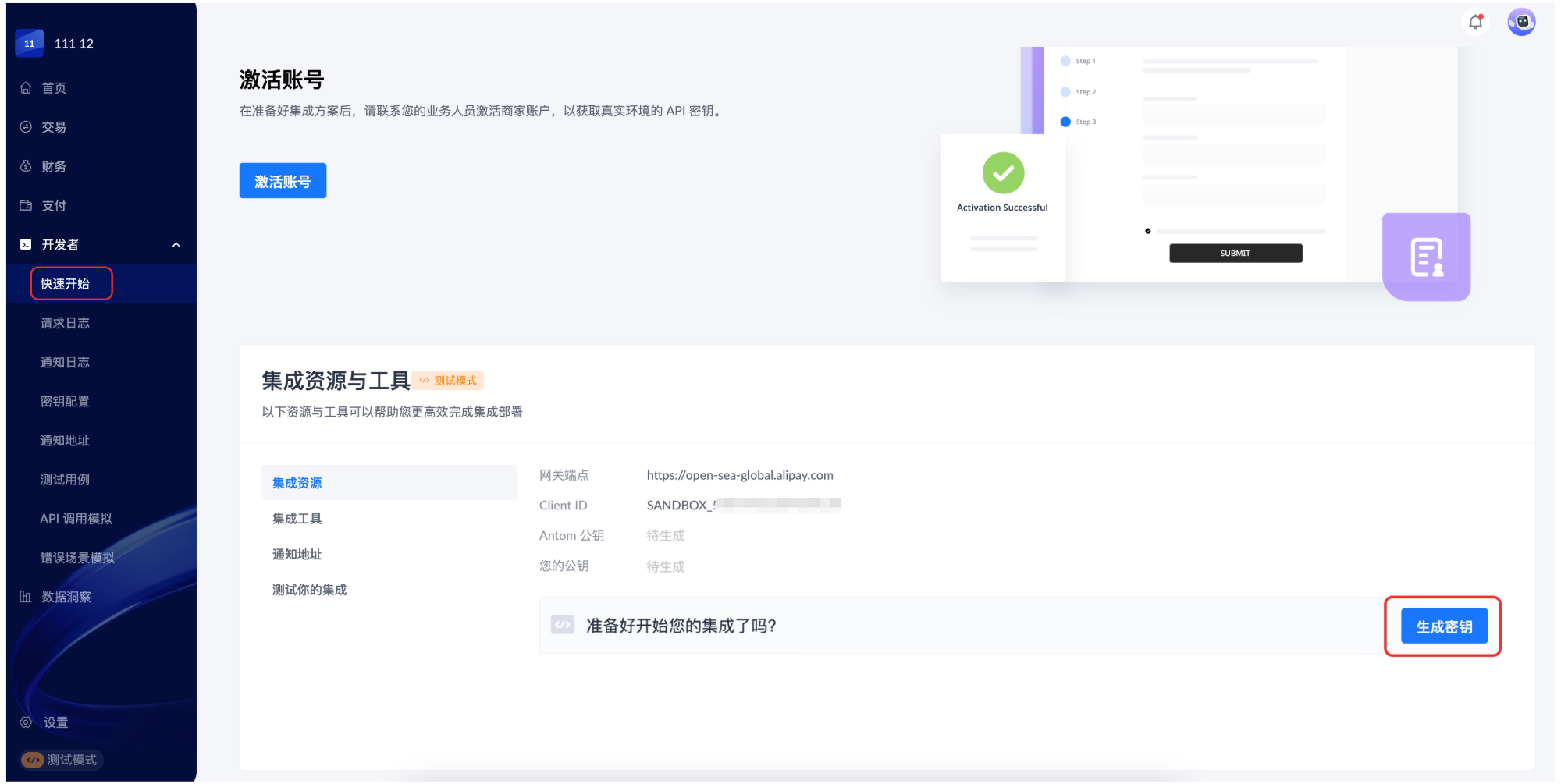Collapse the 开发者 menu chevron
The image size is (1561, 784).
click(x=176, y=245)
